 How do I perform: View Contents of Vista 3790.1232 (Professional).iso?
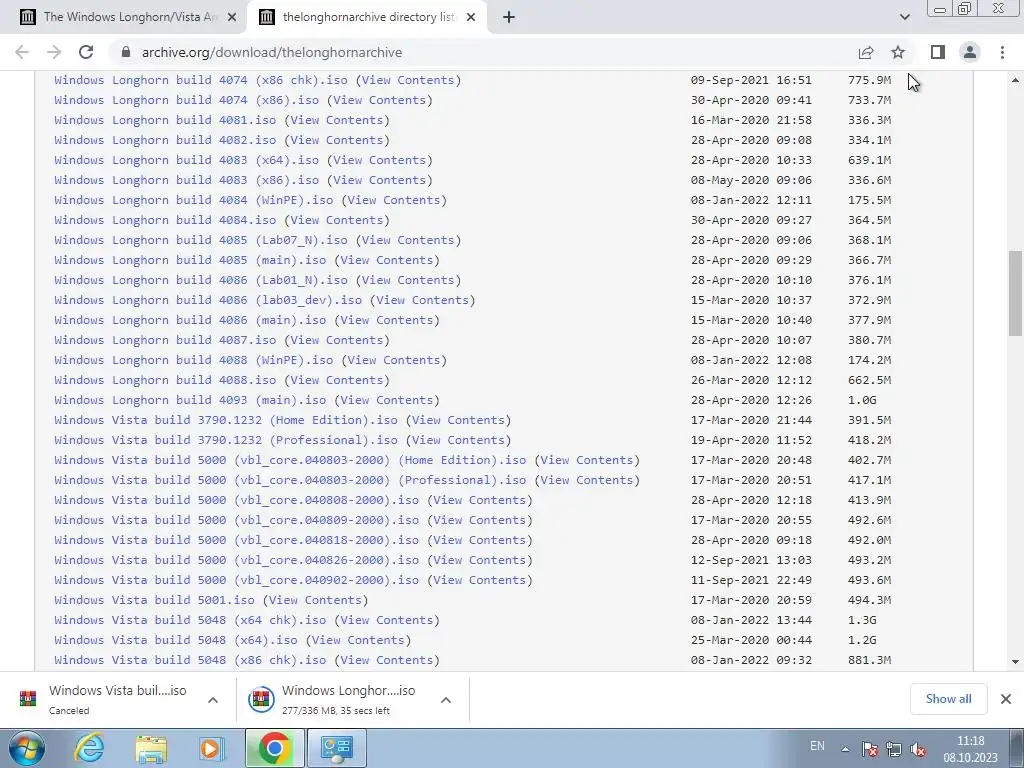pyautogui.click(x=458, y=440)
